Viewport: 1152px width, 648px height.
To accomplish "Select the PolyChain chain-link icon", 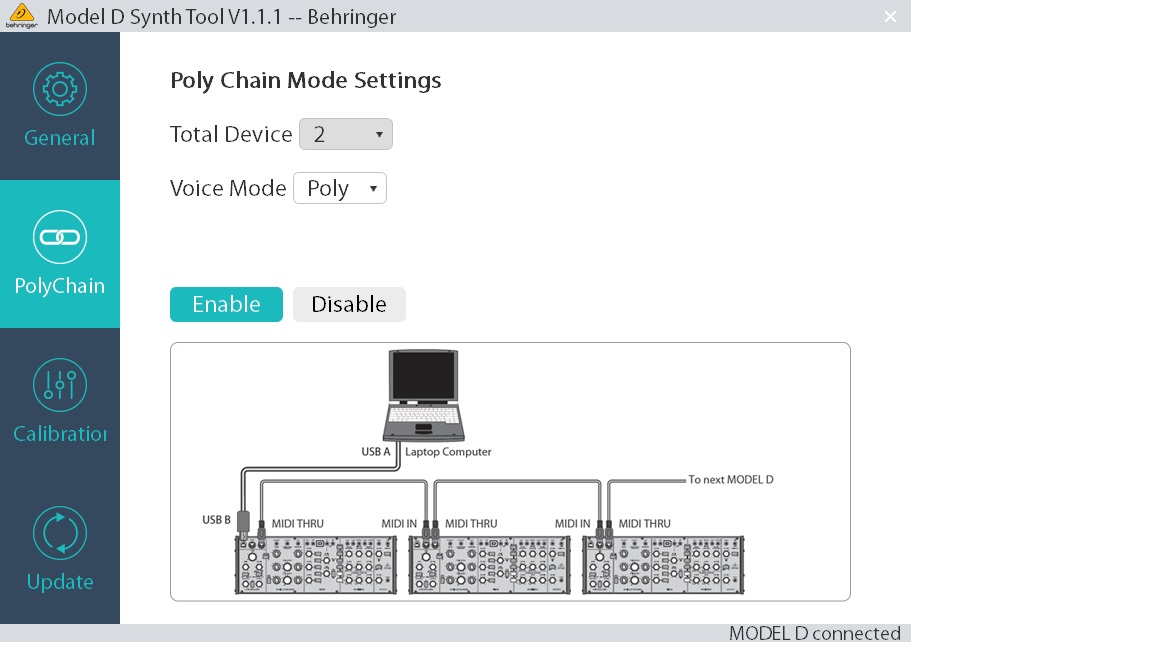I will 60,237.
